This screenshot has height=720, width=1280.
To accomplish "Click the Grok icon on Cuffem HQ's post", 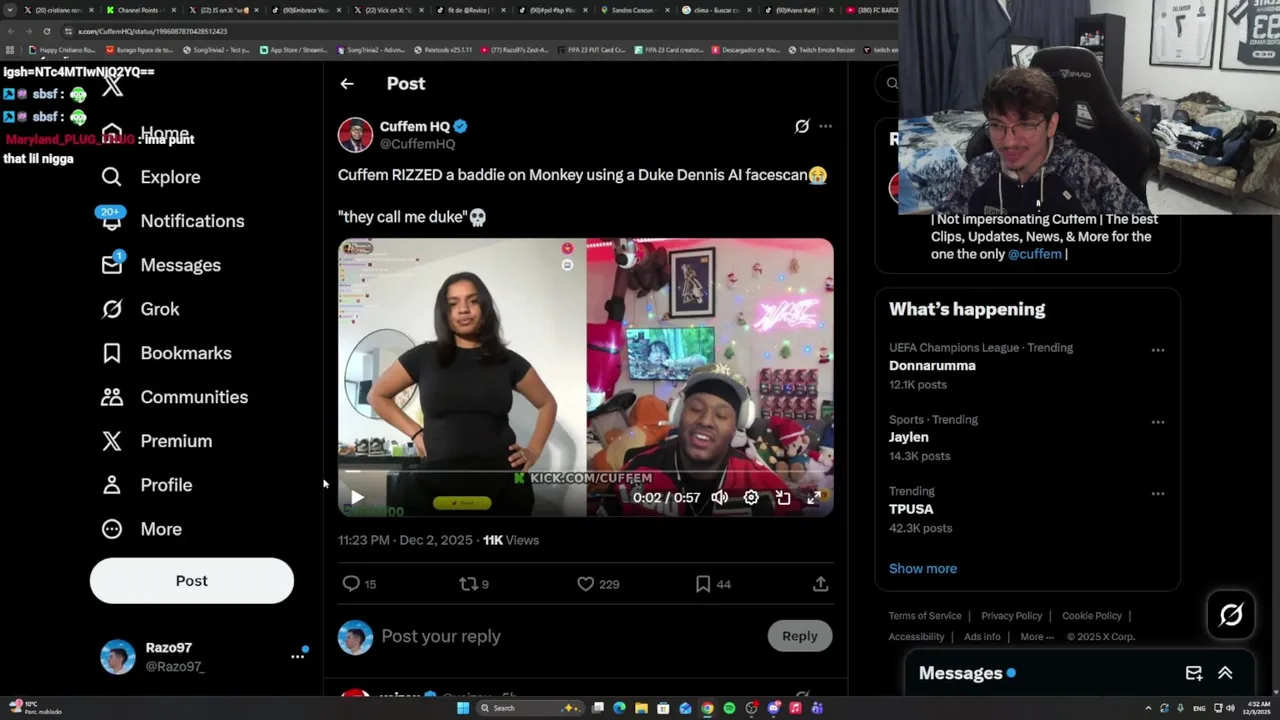I will [801, 126].
